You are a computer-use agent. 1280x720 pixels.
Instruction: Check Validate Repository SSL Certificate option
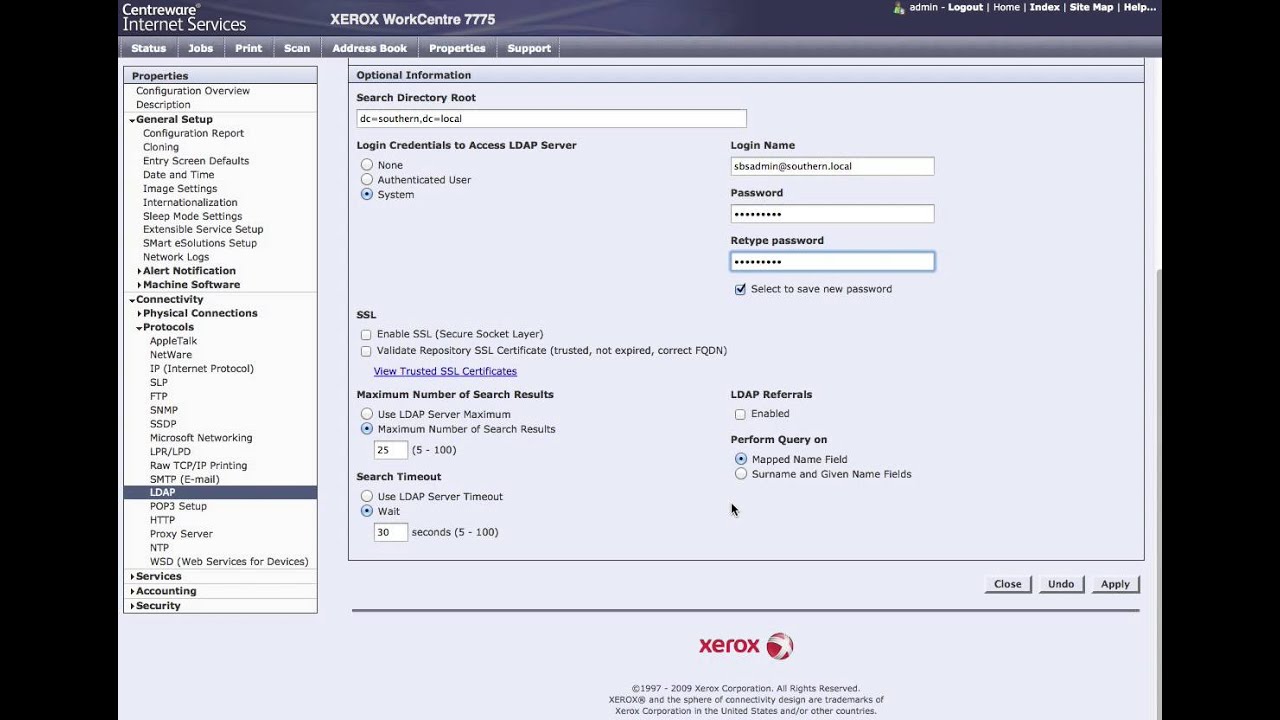click(x=366, y=351)
